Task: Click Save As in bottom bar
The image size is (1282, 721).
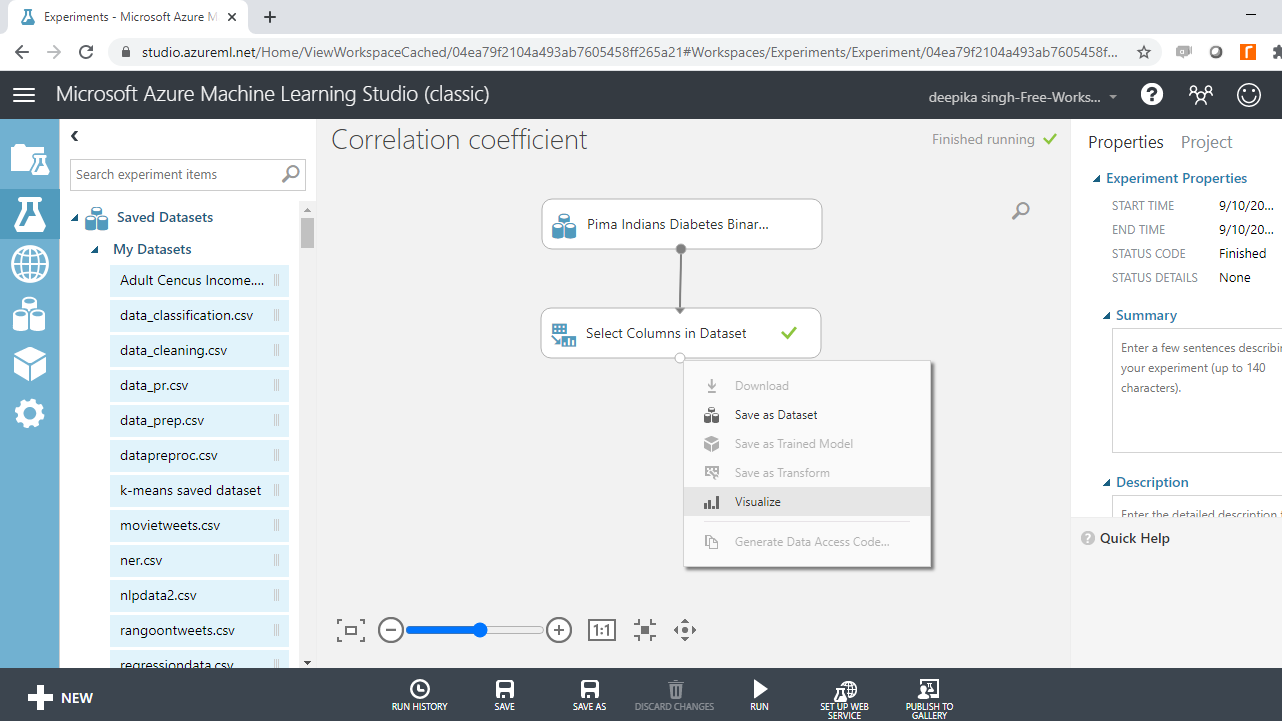Action: [590, 695]
